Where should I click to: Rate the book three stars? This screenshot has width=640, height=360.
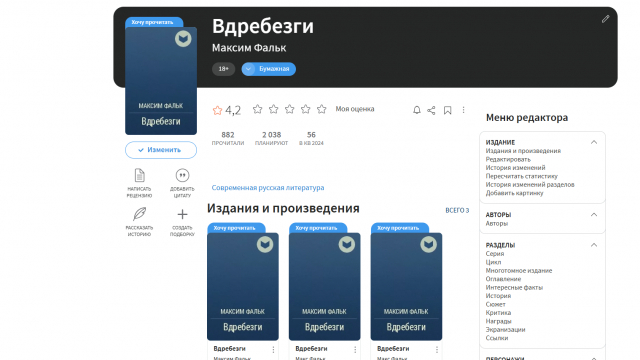pyautogui.click(x=289, y=109)
